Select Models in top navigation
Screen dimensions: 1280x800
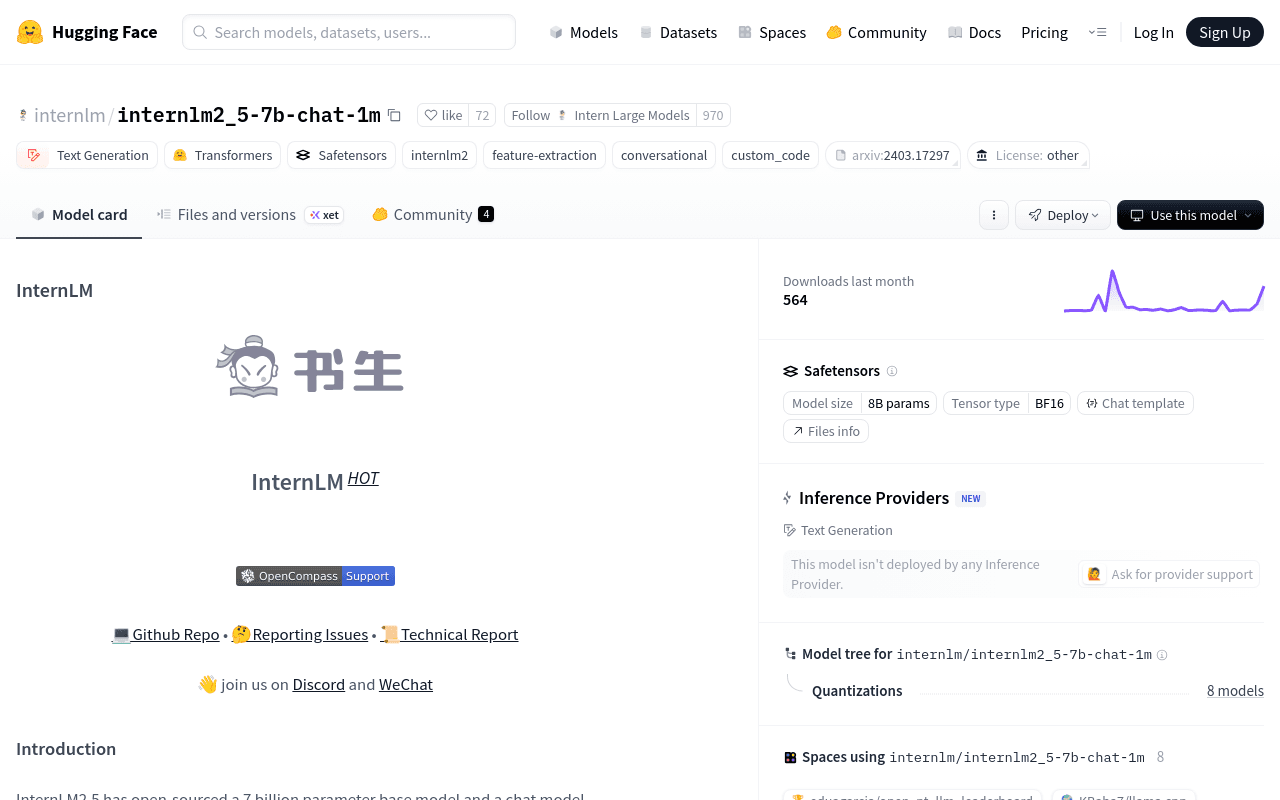tap(584, 32)
